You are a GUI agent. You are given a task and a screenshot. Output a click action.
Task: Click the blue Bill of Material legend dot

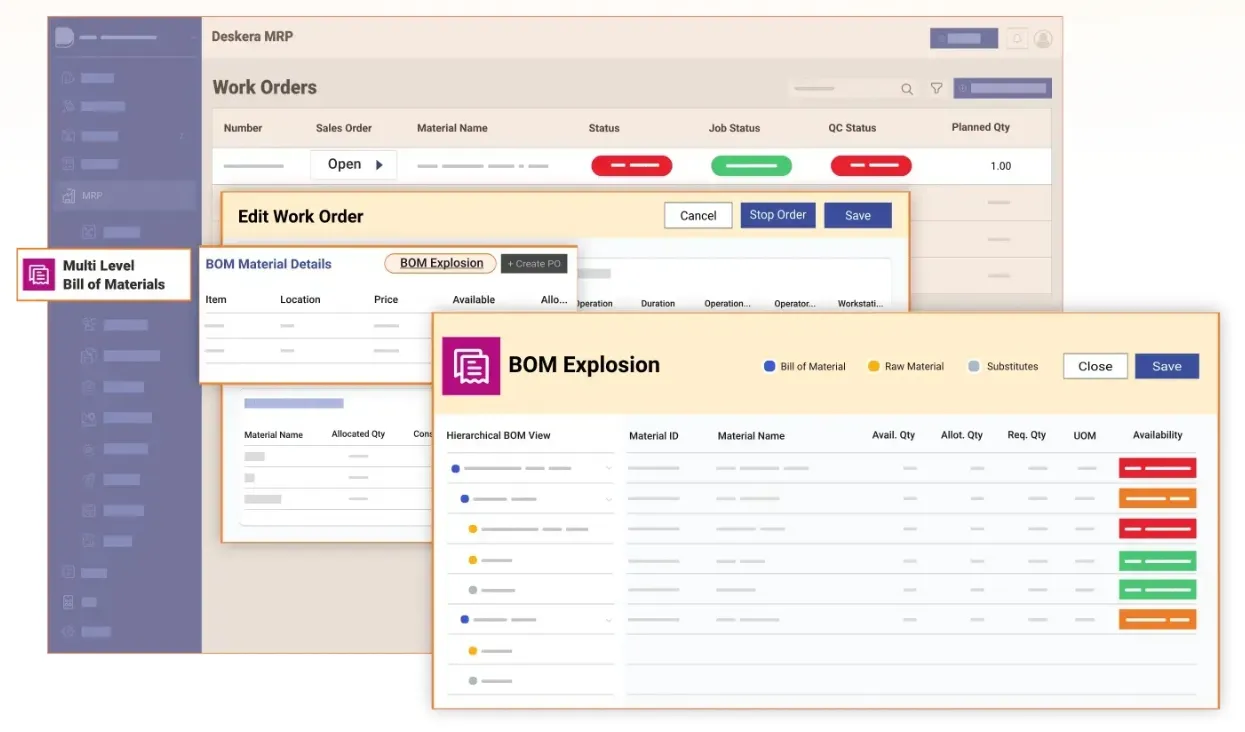(770, 366)
